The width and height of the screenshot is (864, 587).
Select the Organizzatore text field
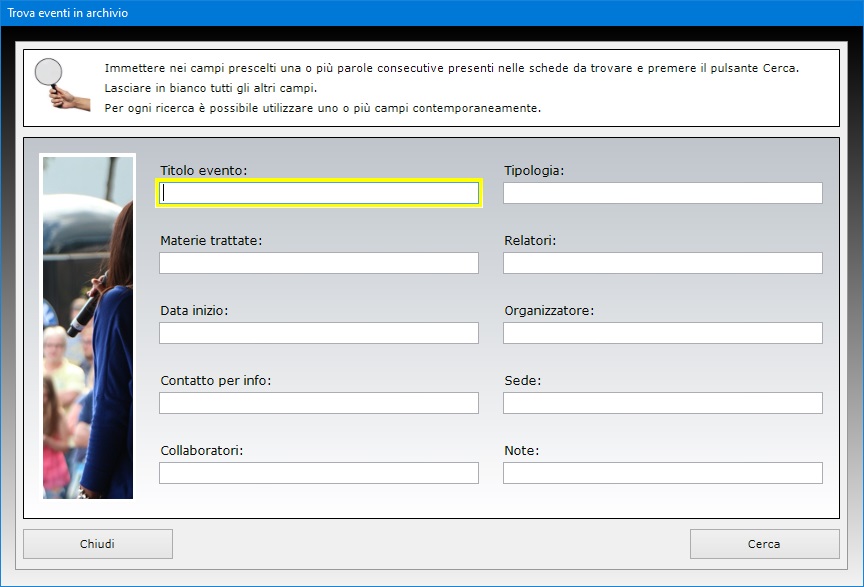point(662,333)
